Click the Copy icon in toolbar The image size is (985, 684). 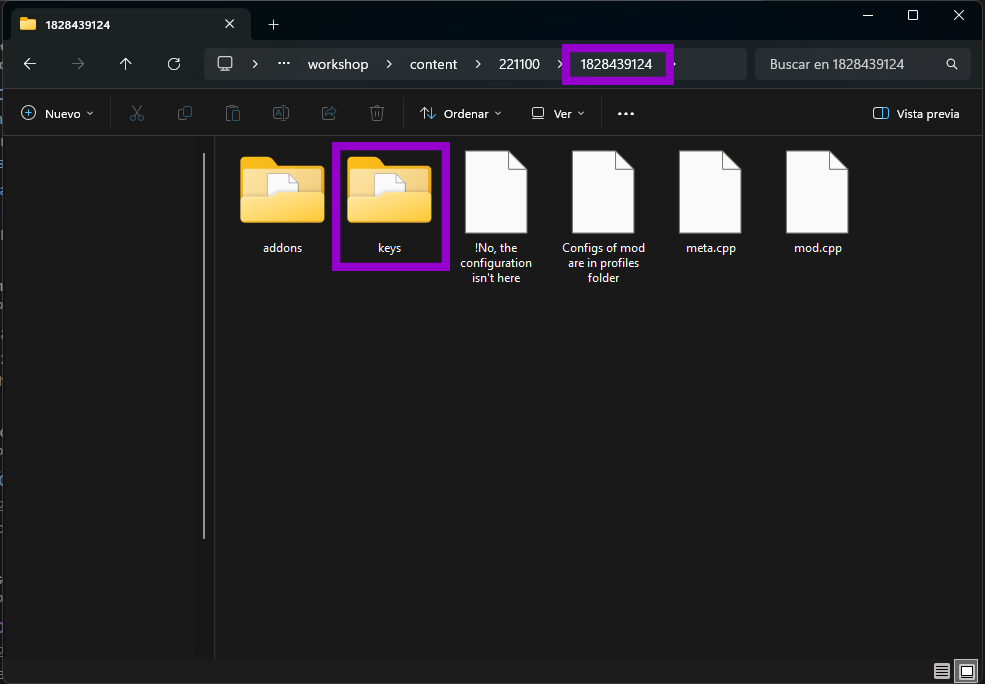click(x=185, y=114)
